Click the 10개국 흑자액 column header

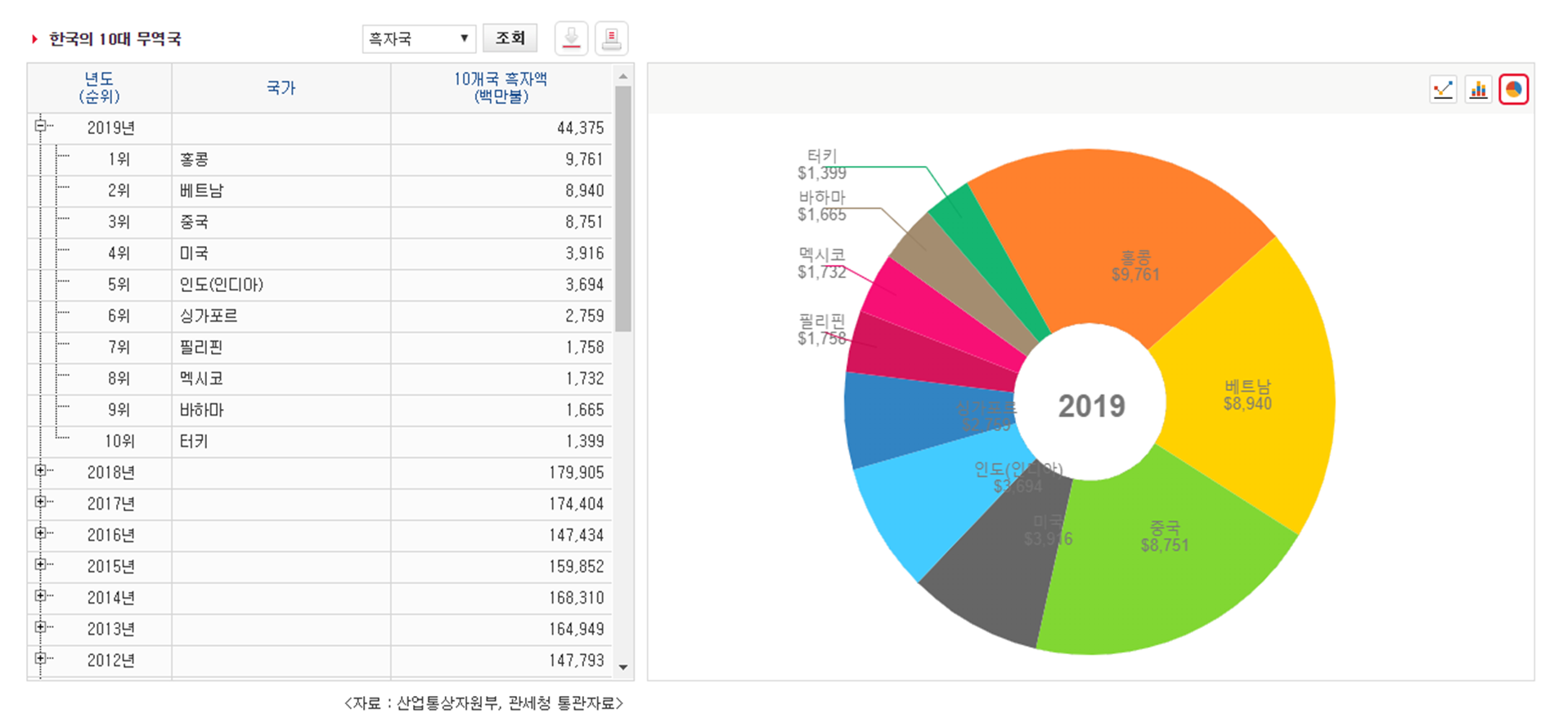[x=501, y=88]
